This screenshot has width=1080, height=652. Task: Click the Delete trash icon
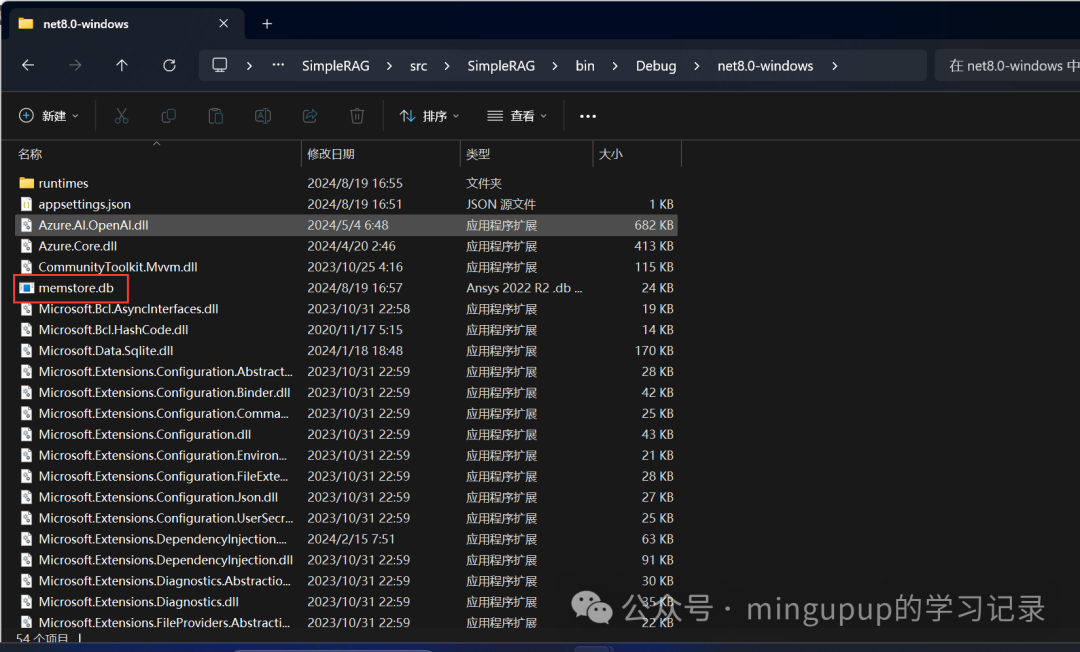pos(357,115)
